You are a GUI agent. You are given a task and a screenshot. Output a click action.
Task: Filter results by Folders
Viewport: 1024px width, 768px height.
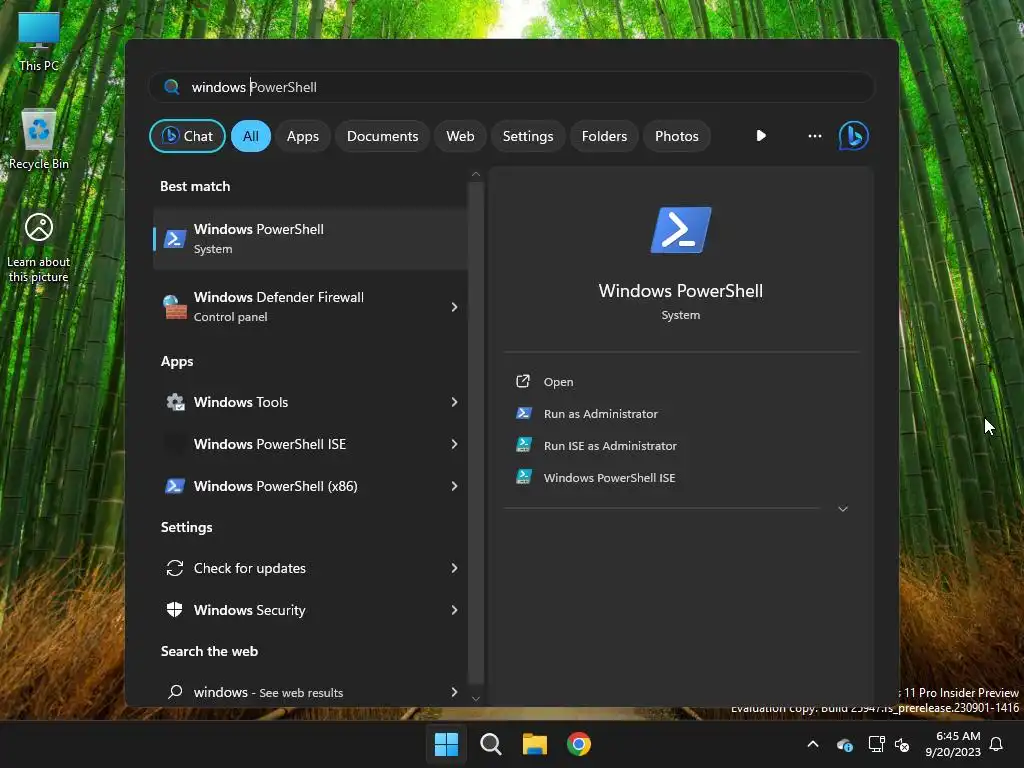coord(604,136)
